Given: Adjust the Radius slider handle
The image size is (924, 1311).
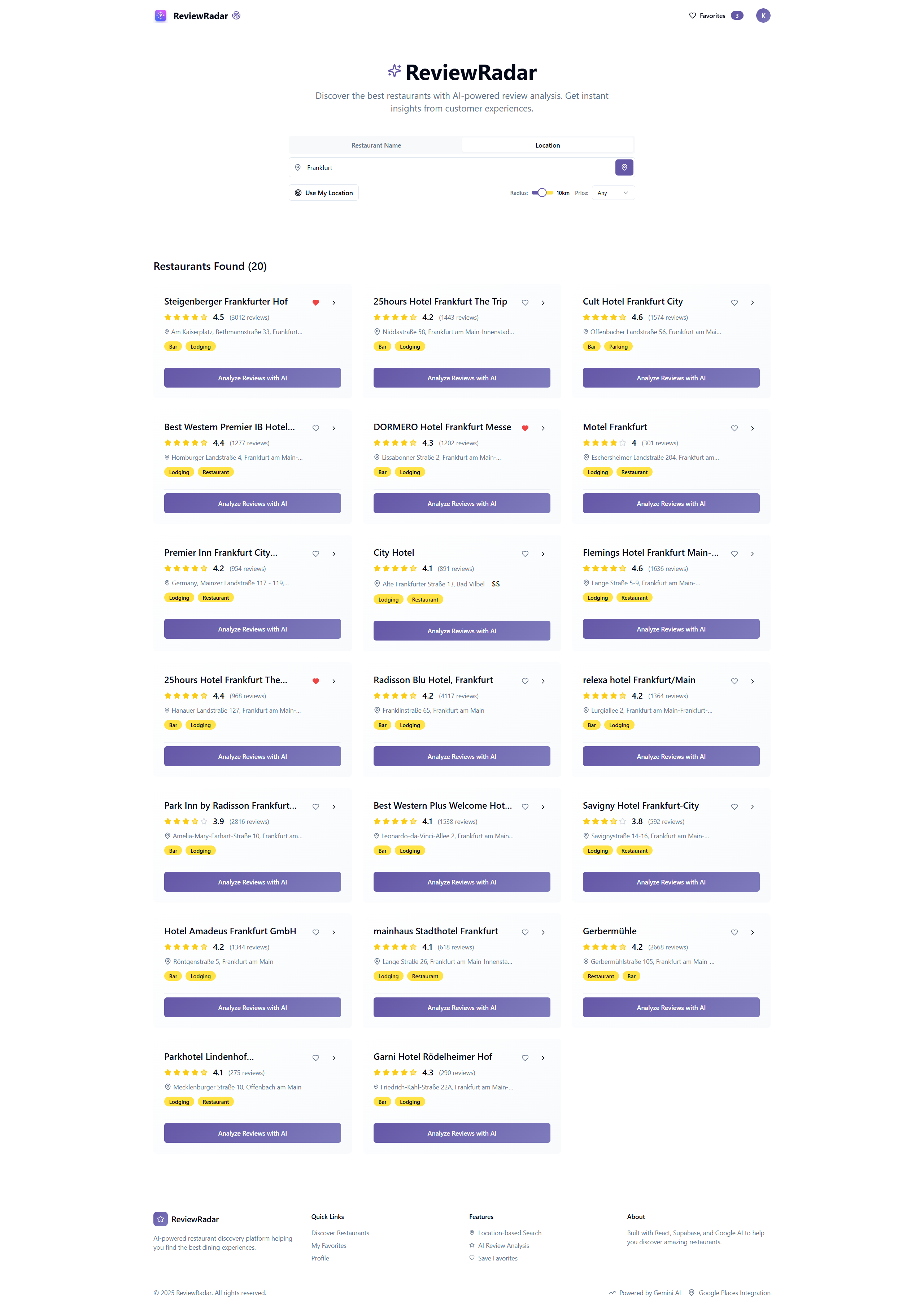Looking at the screenshot, I should pyautogui.click(x=541, y=193).
